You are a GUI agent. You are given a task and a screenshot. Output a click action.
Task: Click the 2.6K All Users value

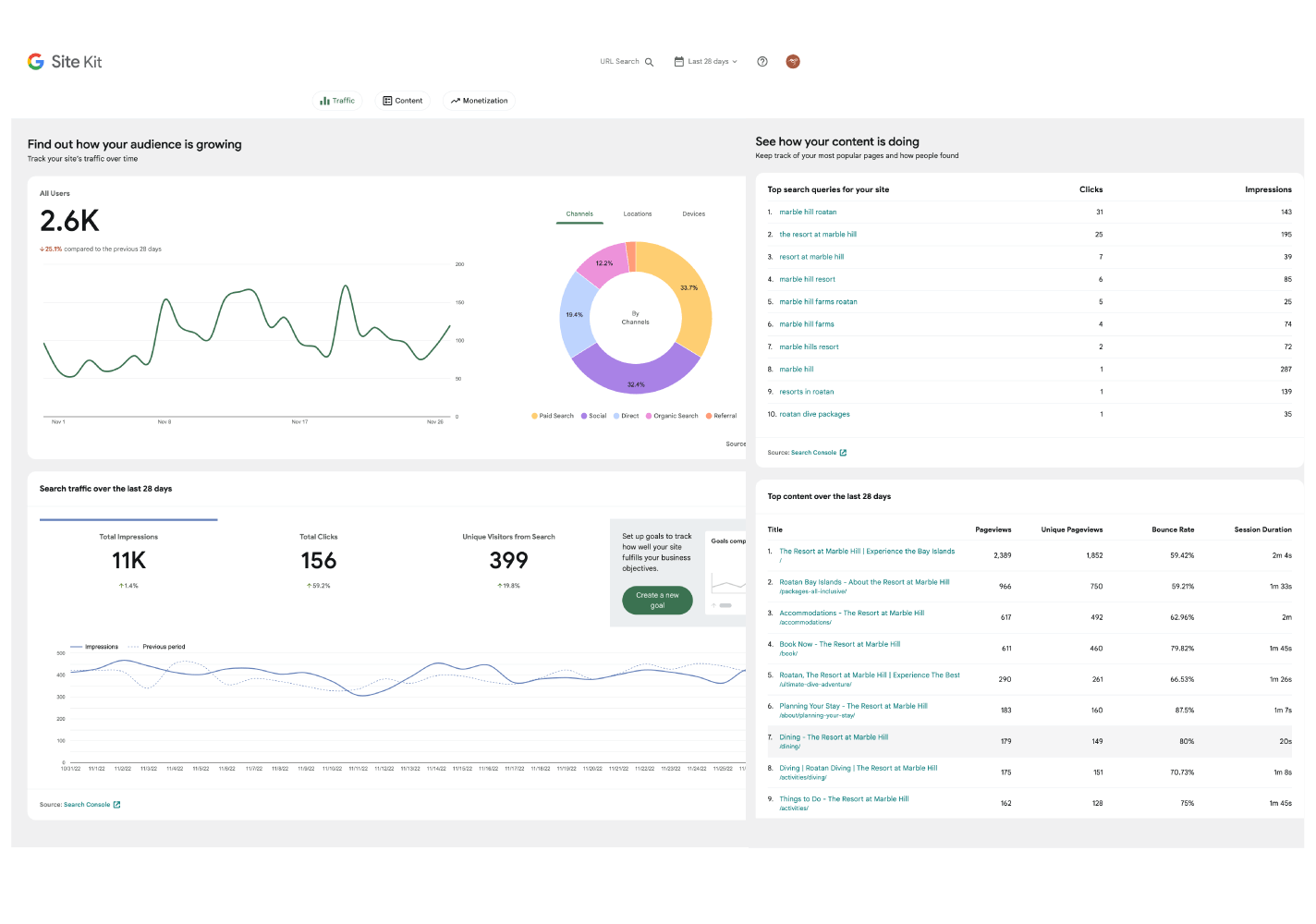point(69,221)
